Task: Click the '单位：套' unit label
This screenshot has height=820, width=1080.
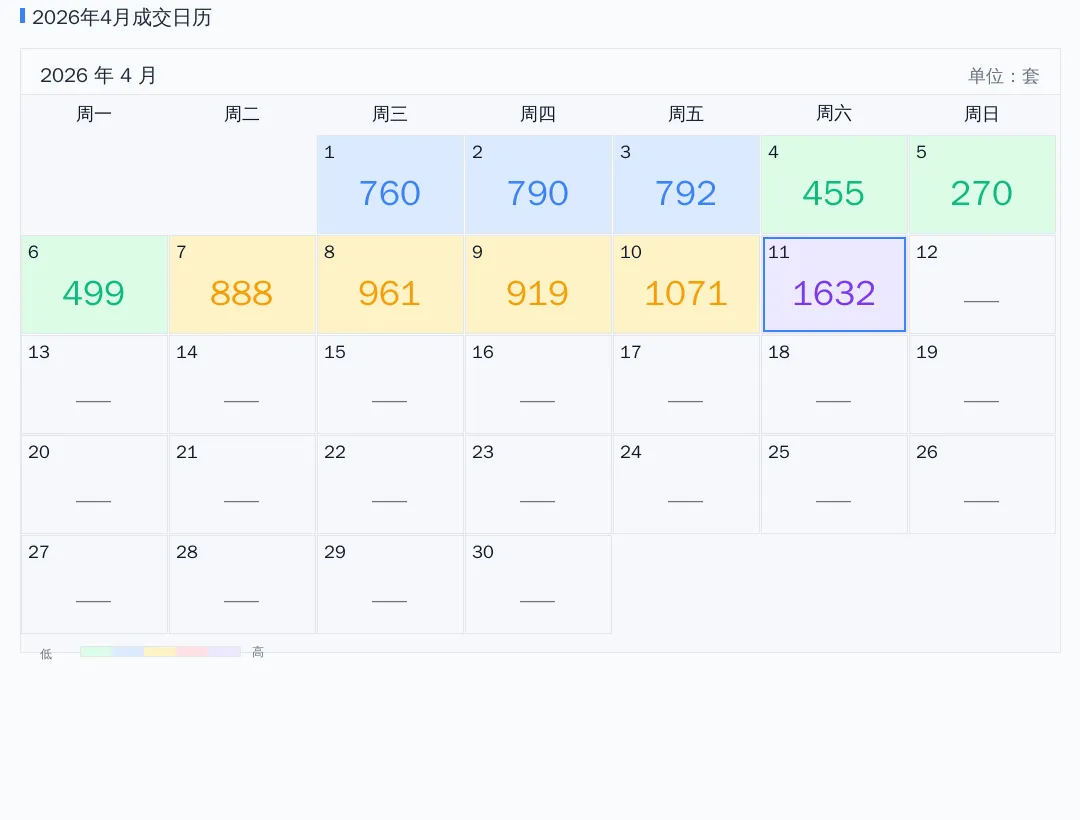Action: pyautogui.click(x=1004, y=76)
